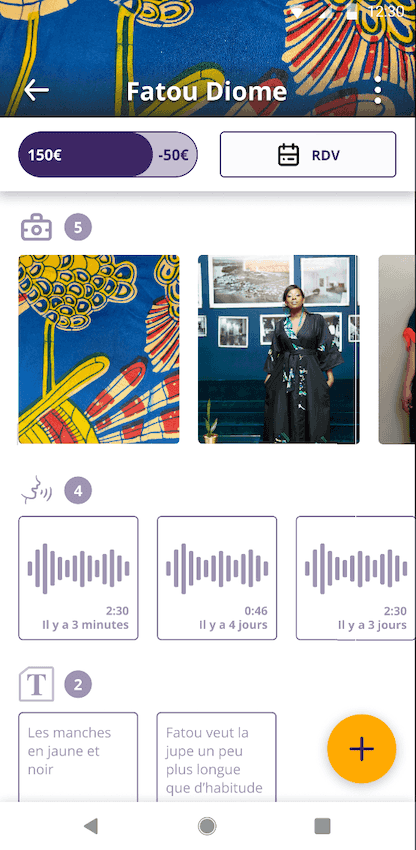Click the 150€ paid amount bar

click(x=85, y=155)
